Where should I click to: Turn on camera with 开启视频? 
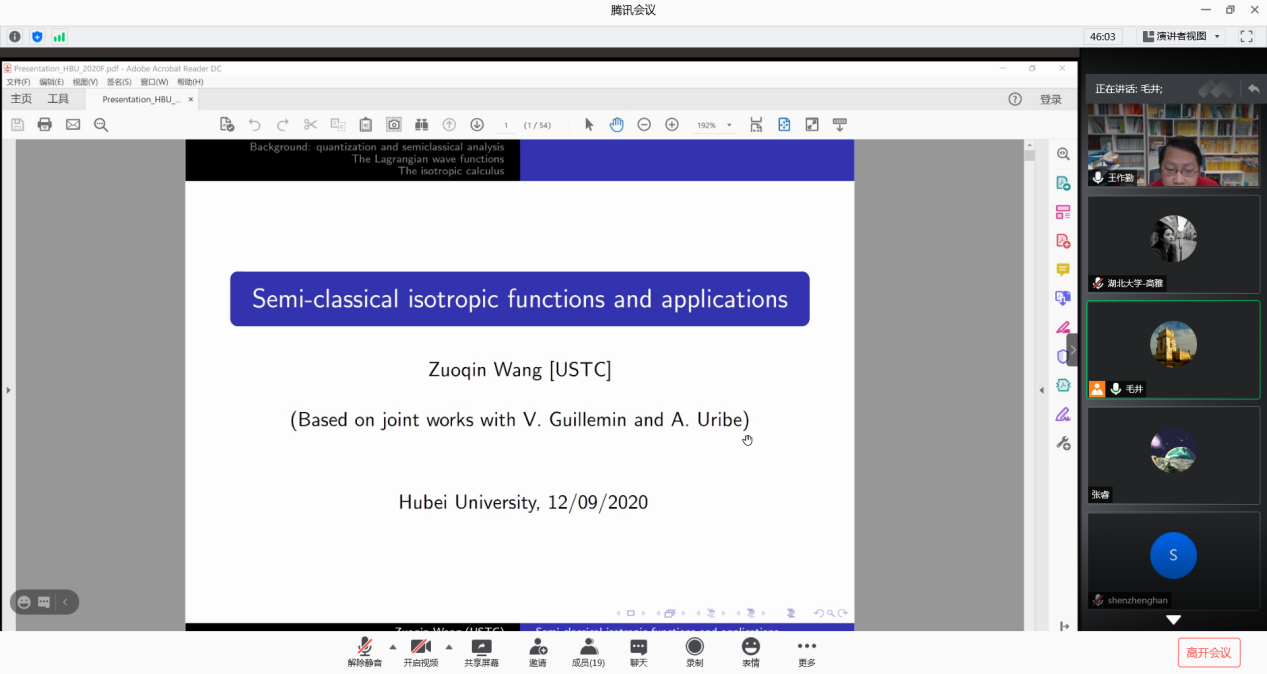click(421, 653)
